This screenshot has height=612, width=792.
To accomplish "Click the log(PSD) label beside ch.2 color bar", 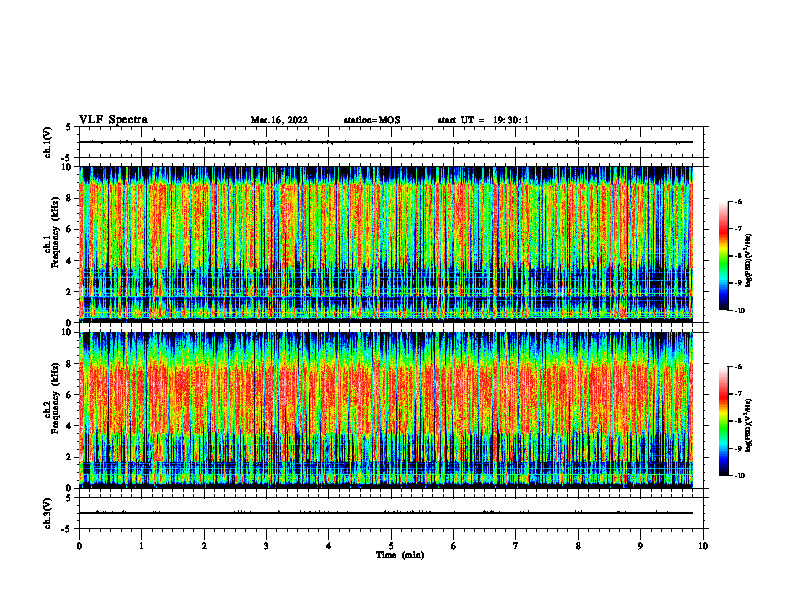I will click(x=749, y=426).
